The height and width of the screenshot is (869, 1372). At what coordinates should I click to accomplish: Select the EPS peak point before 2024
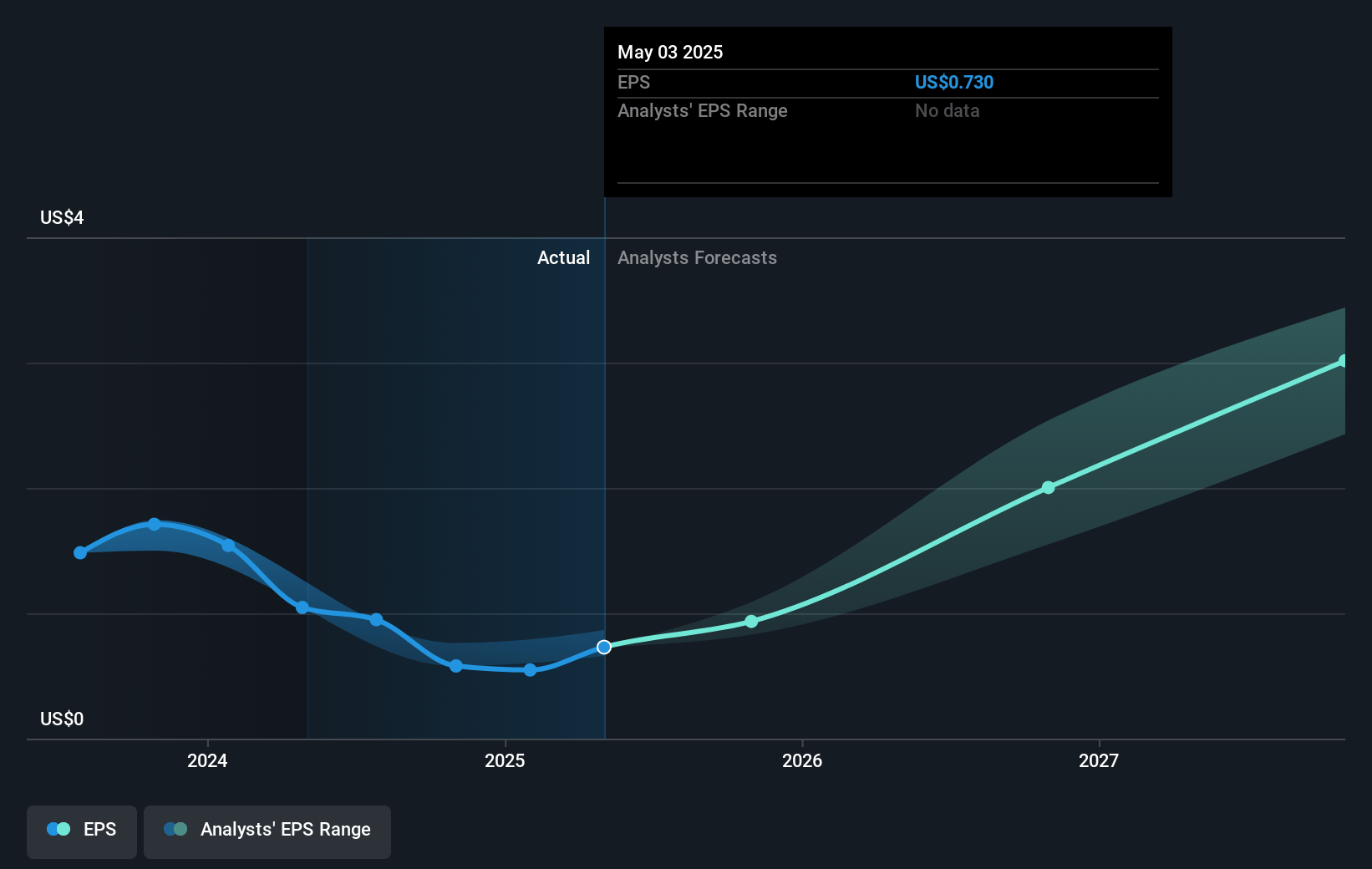[x=155, y=524]
